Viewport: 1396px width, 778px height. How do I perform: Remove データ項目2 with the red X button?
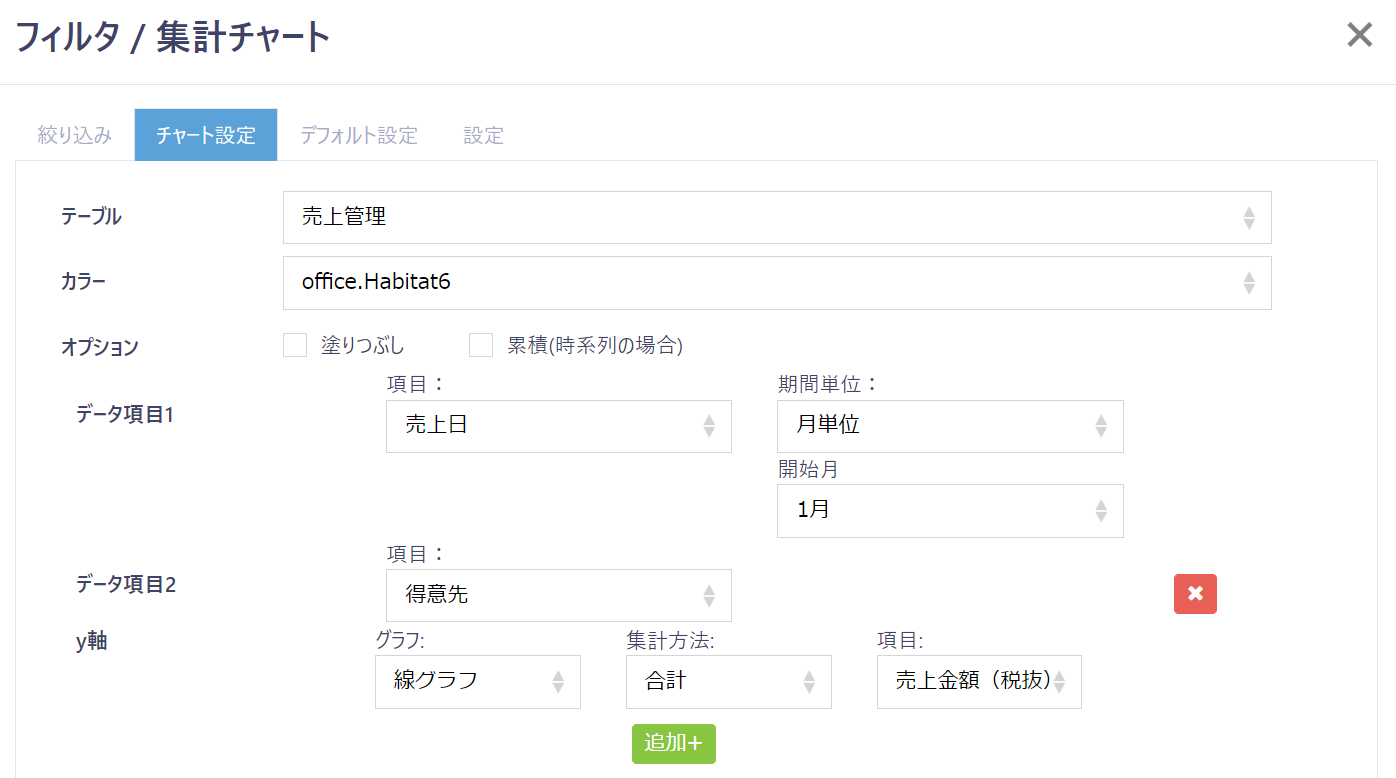pyautogui.click(x=1195, y=594)
